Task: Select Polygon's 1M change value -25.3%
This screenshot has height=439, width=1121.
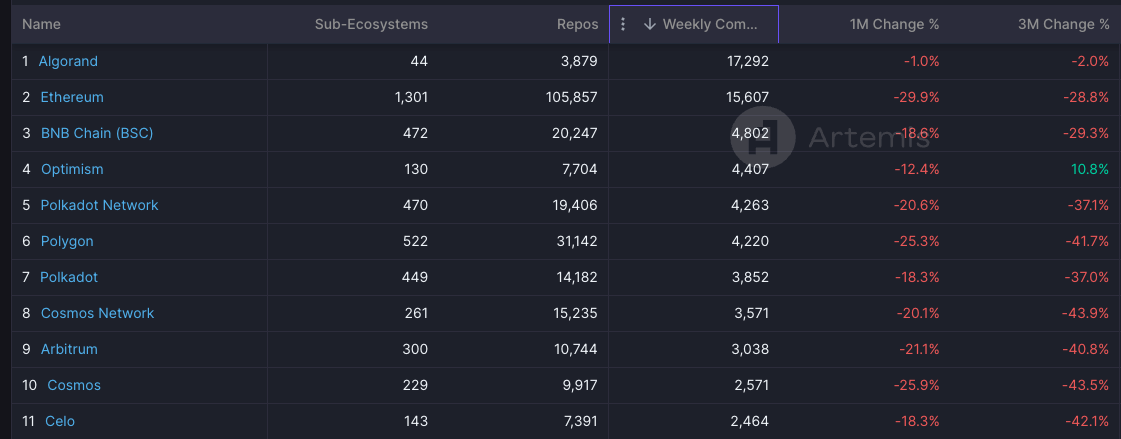Action: click(x=917, y=242)
